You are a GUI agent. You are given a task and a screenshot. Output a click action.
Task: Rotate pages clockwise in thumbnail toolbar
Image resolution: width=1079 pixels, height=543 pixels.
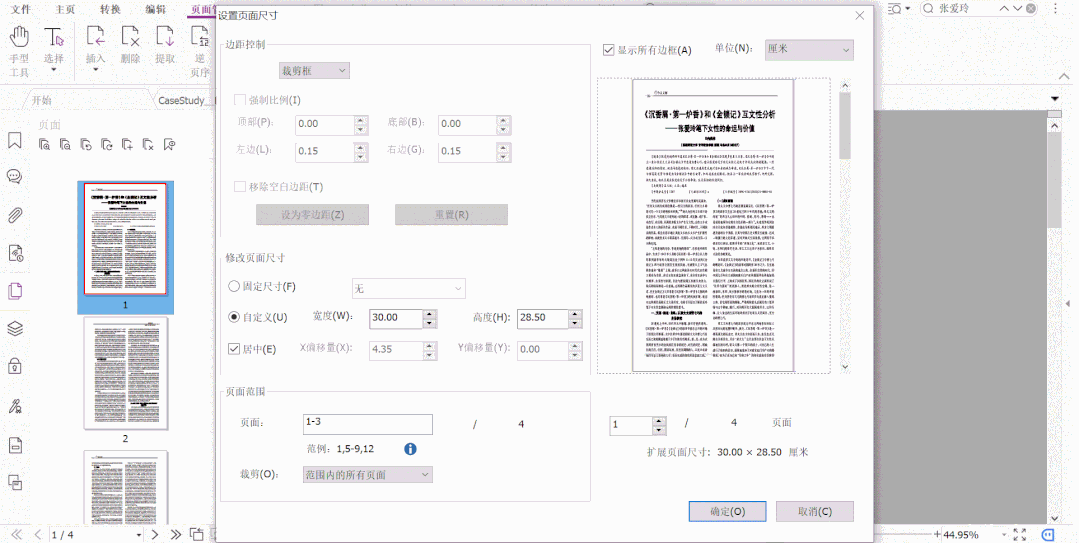pos(107,145)
